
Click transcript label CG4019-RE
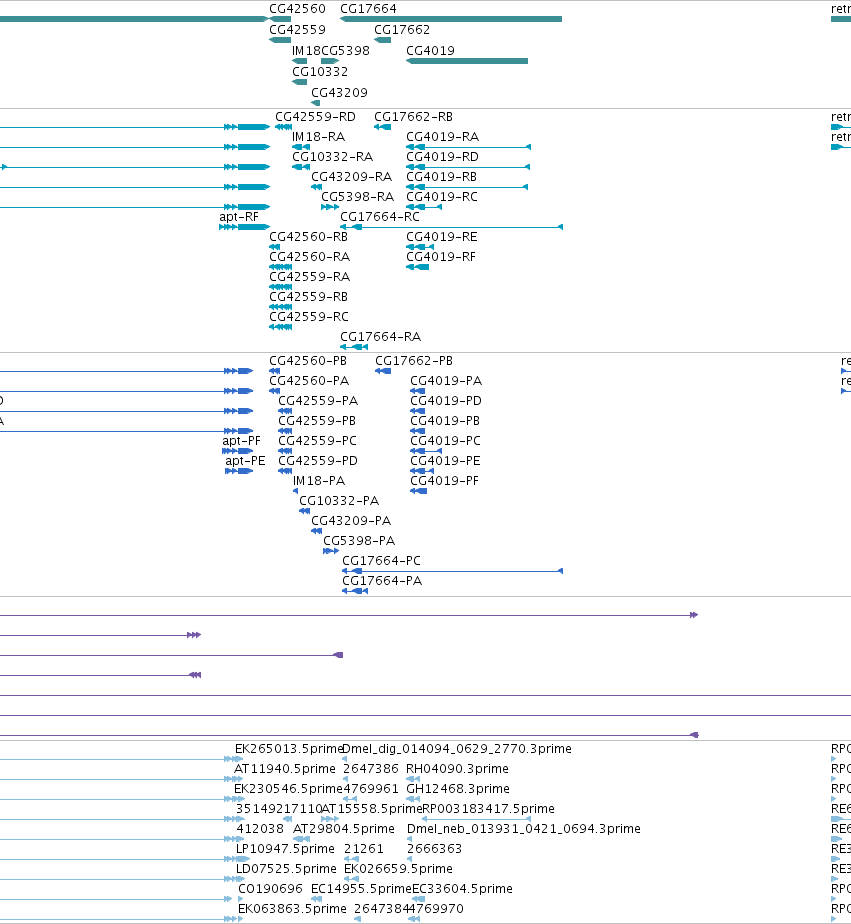pyautogui.click(x=442, y=237)
